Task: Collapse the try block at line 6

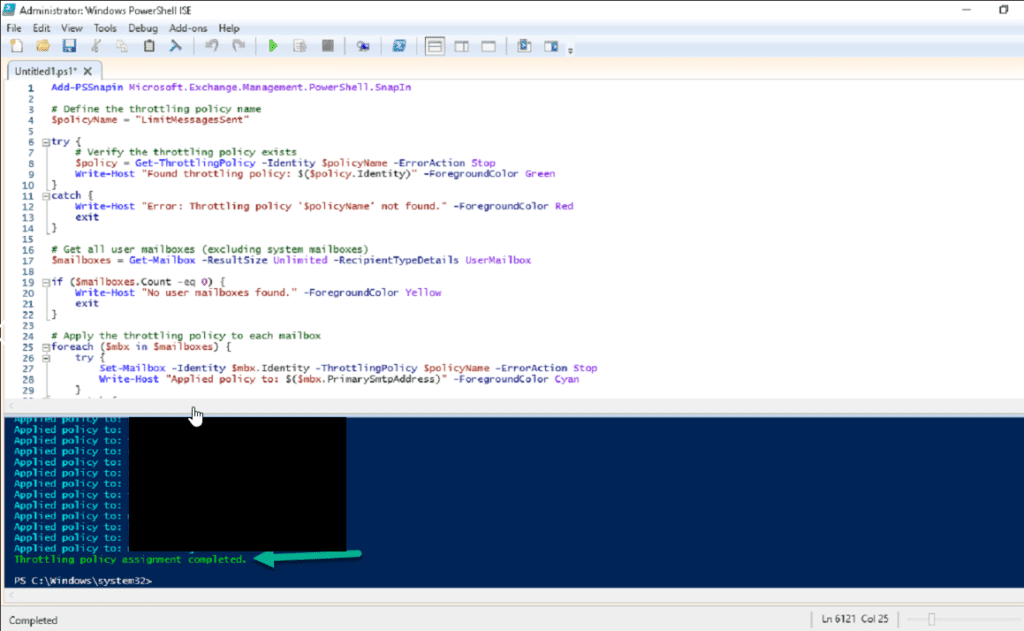Action: [45, 142]
